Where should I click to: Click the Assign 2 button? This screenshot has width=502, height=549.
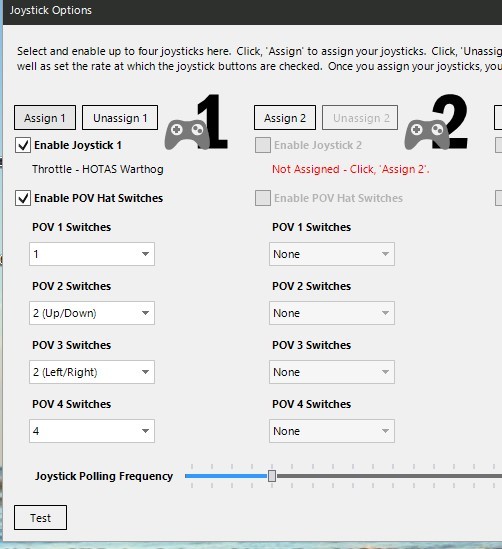[x=285, y=118]
